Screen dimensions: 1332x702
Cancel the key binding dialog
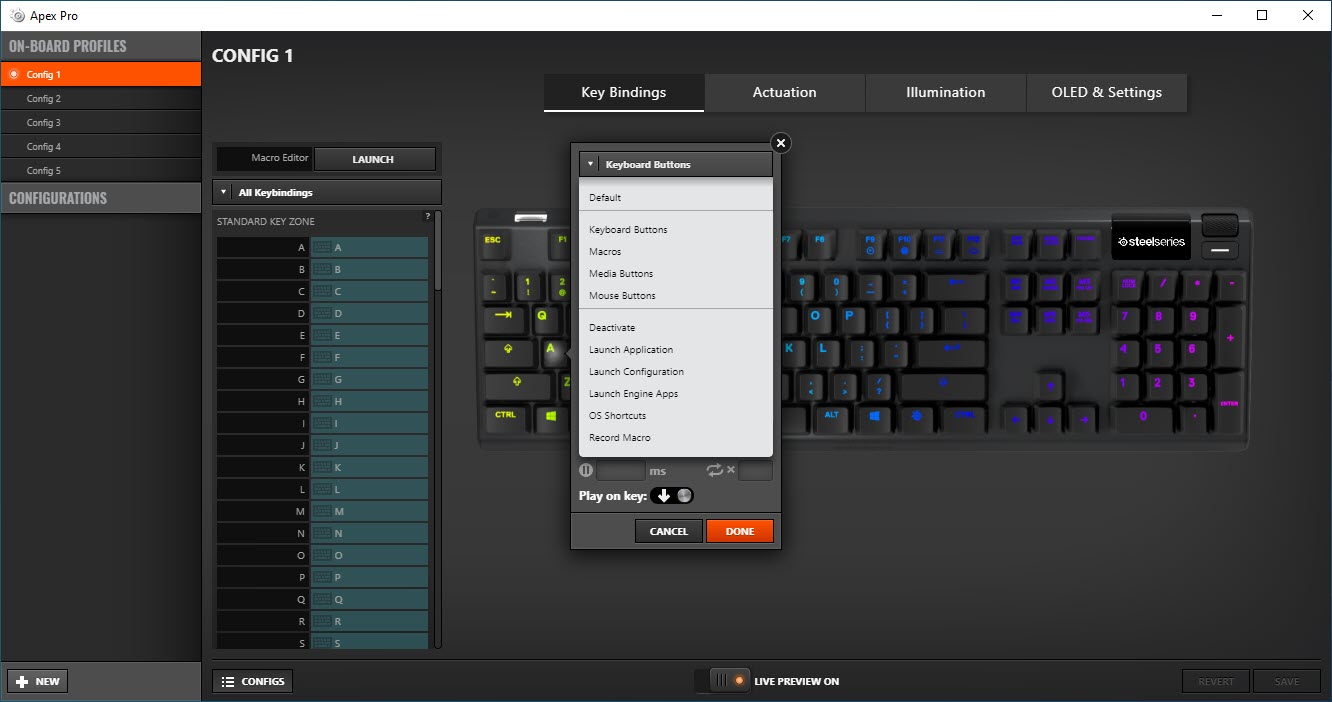[x=668, y=531]
